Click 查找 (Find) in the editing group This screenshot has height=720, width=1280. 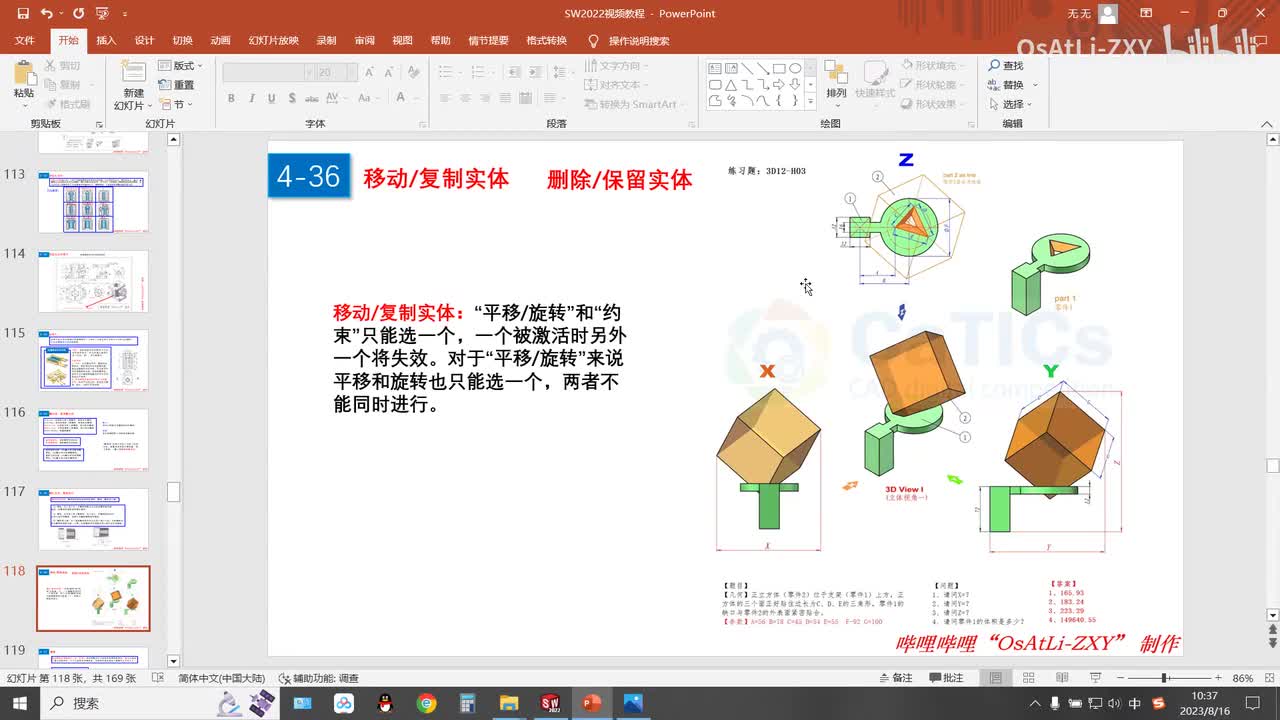1006,65
